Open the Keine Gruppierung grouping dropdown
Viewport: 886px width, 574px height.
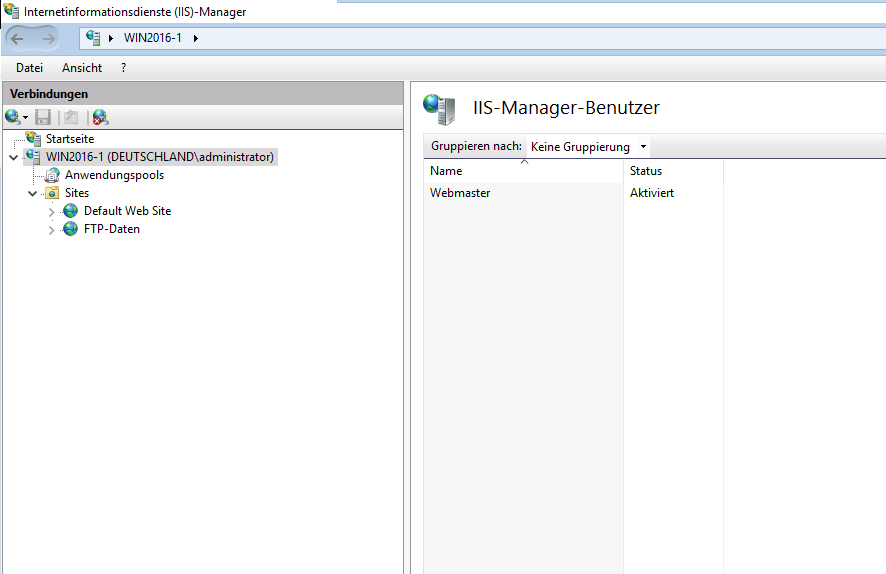(x=588, y=147)
